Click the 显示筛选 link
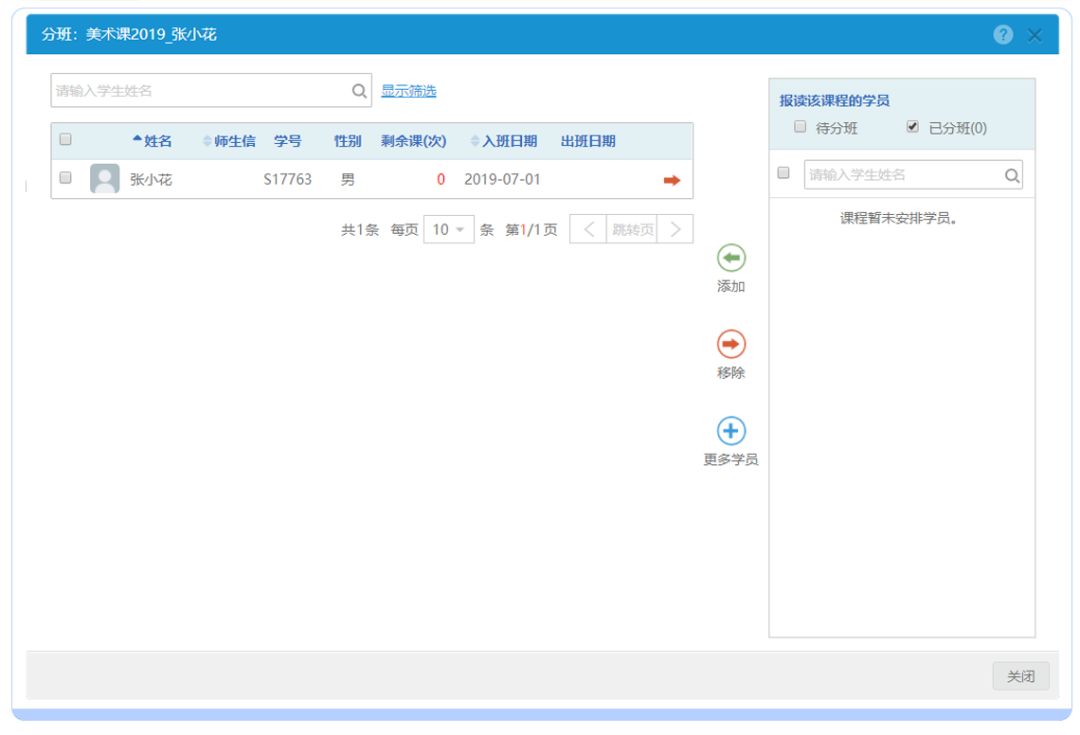Image resolution: width=1080 pixels, height=735 pixels. [408, 91]
